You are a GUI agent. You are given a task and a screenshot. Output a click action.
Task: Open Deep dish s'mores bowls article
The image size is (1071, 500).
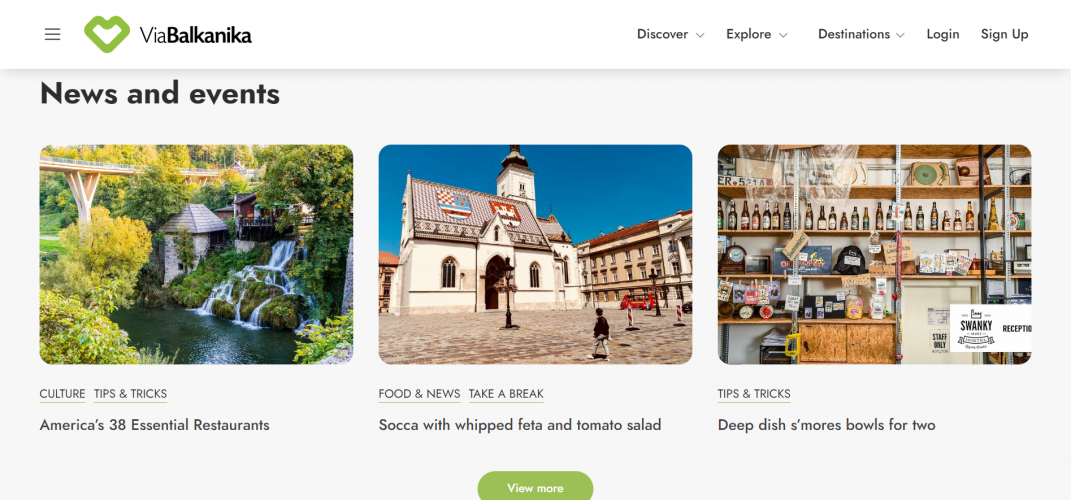pyautogui.click(x=826, y=425)
